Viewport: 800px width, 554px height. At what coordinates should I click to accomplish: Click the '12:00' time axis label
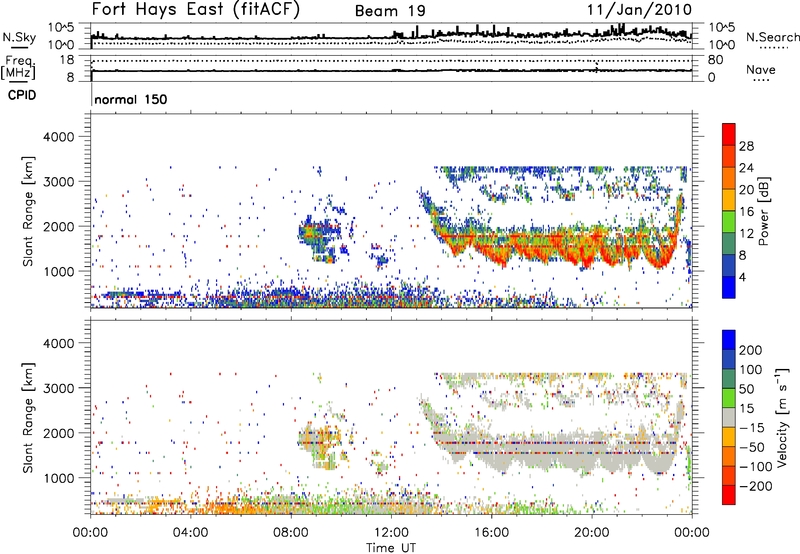pyautogui.click(x=391, y=533)
